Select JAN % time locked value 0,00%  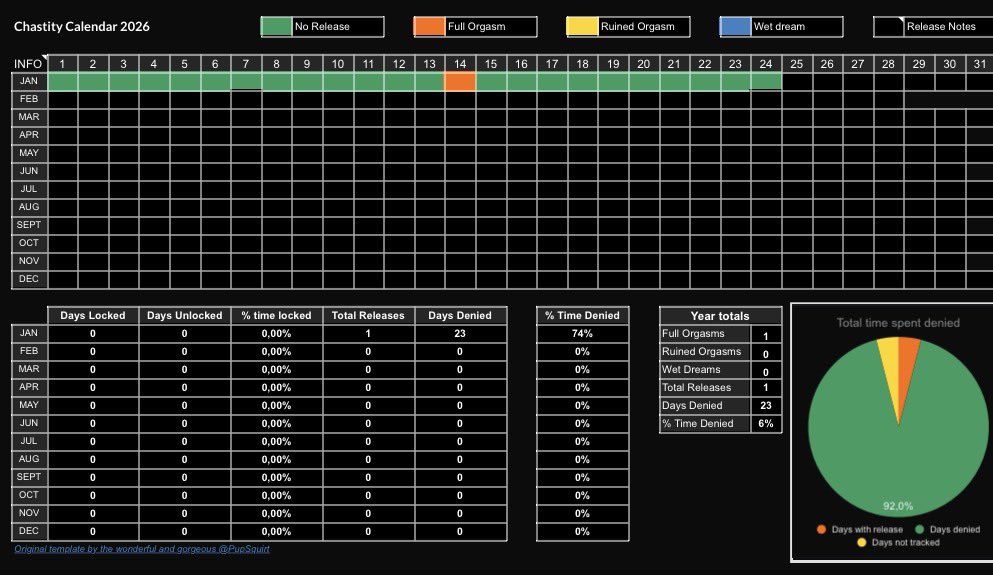(x=277, y=334)
